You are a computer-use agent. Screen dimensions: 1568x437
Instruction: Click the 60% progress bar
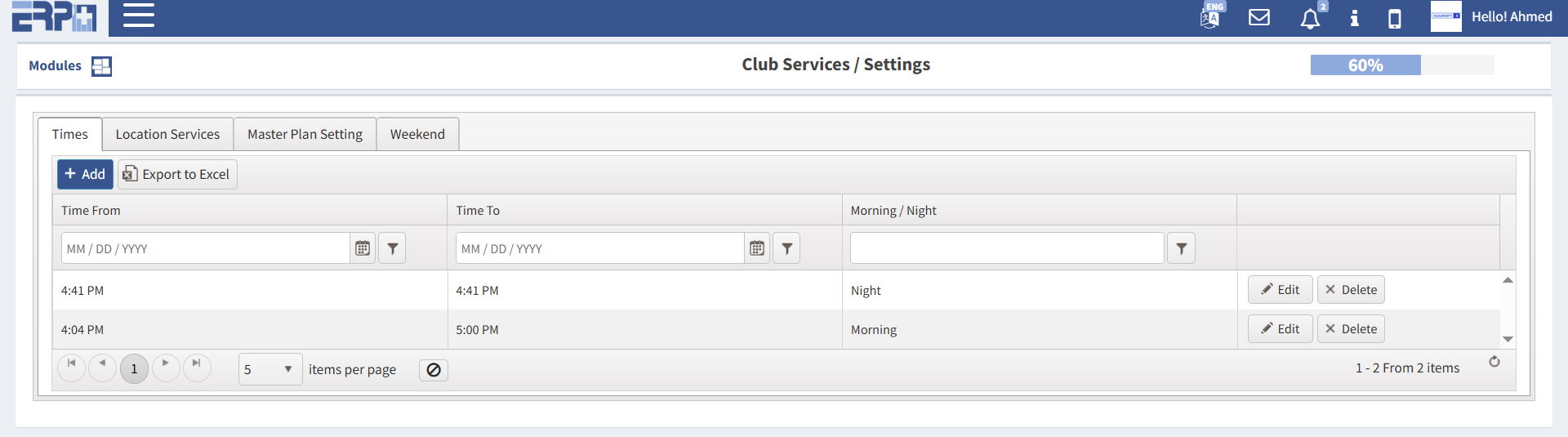click(x=1401, y=65)
